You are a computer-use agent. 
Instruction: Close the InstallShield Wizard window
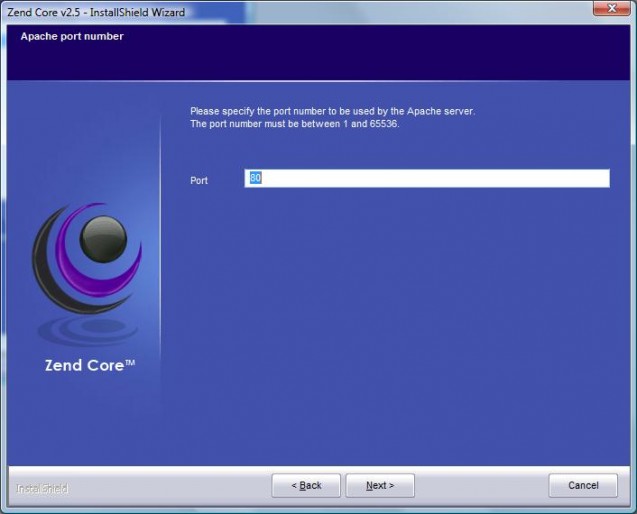[x=611, y=8]
